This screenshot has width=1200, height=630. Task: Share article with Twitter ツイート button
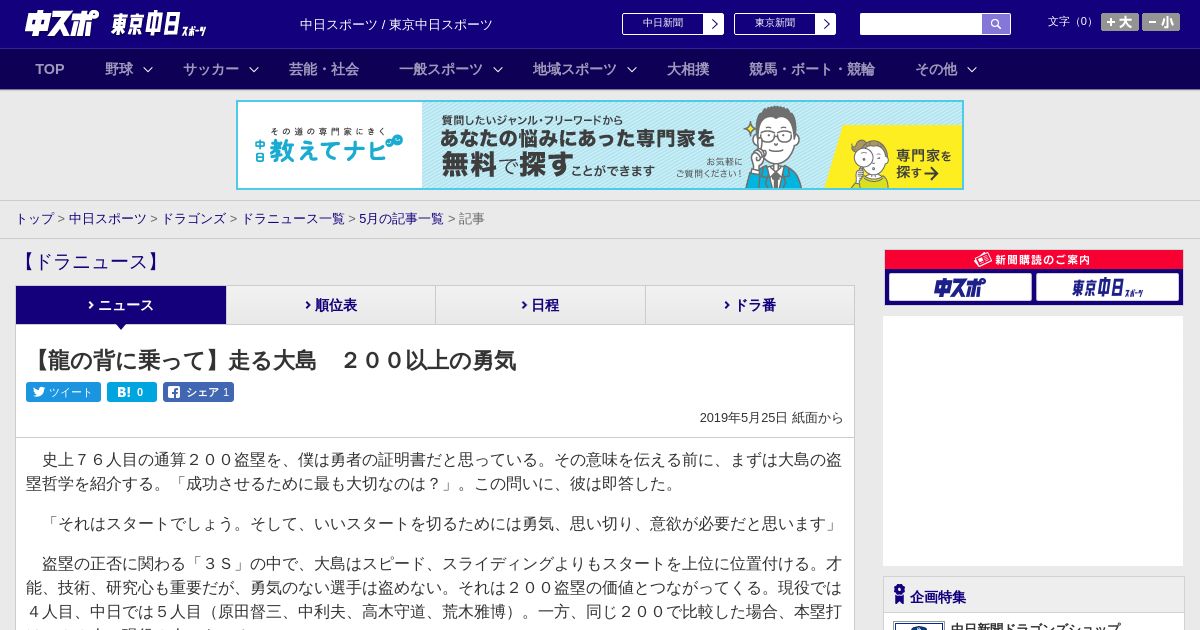[x=63, y=392]
